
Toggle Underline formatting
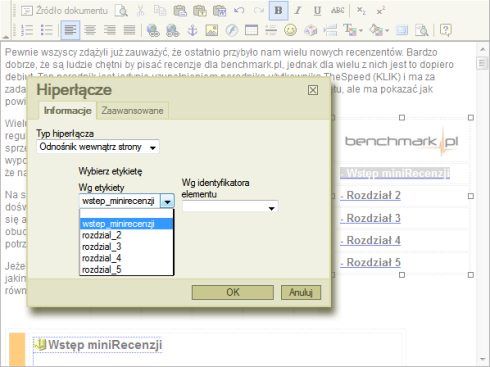click(317, 11)
